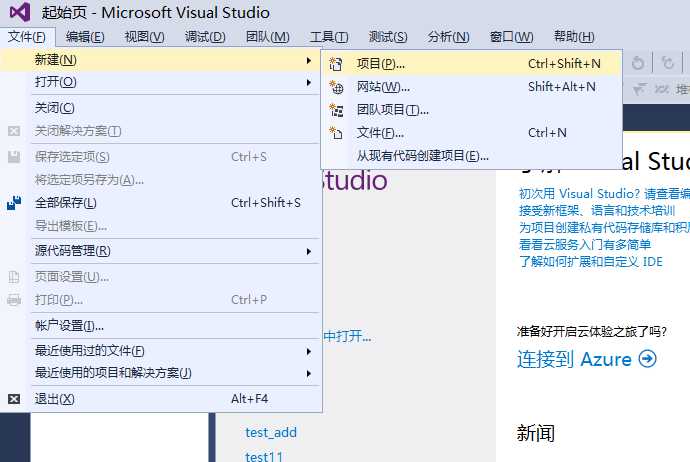Choose 文件(F)... with Ctrl+N shortcut
690x462 pixels.
(472, 132)
